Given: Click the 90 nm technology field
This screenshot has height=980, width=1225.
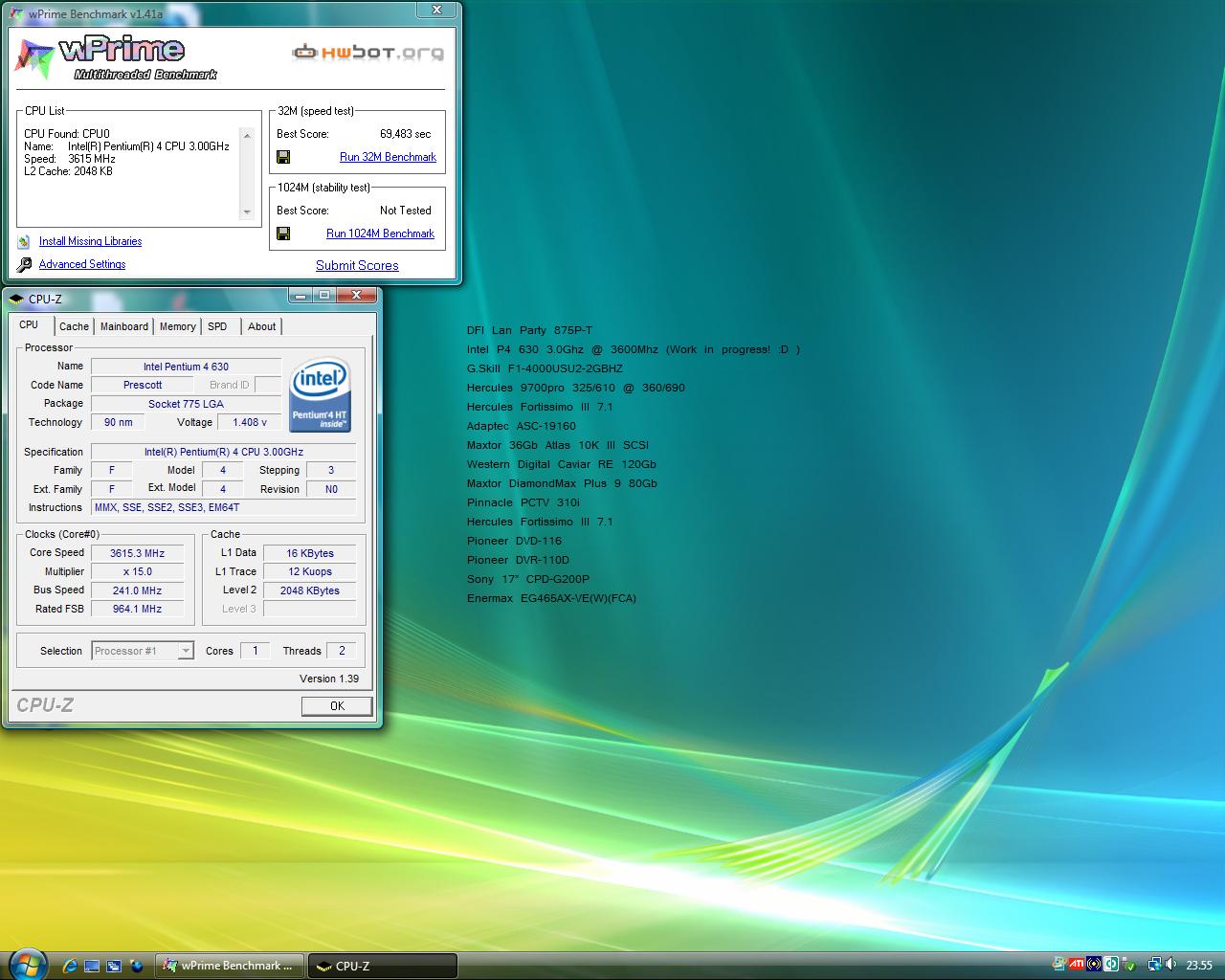Looking at the screenshot, I should [118, 422].
